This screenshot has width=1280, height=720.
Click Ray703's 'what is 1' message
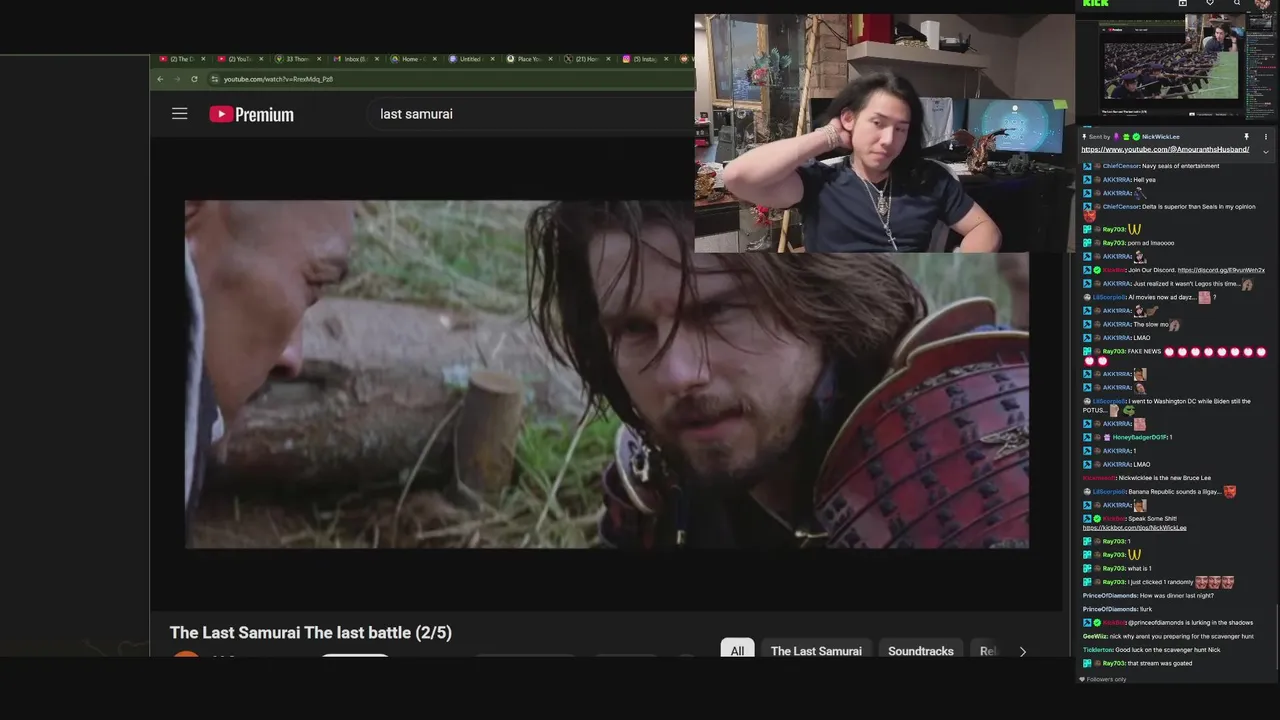(x=1139, y=569)
